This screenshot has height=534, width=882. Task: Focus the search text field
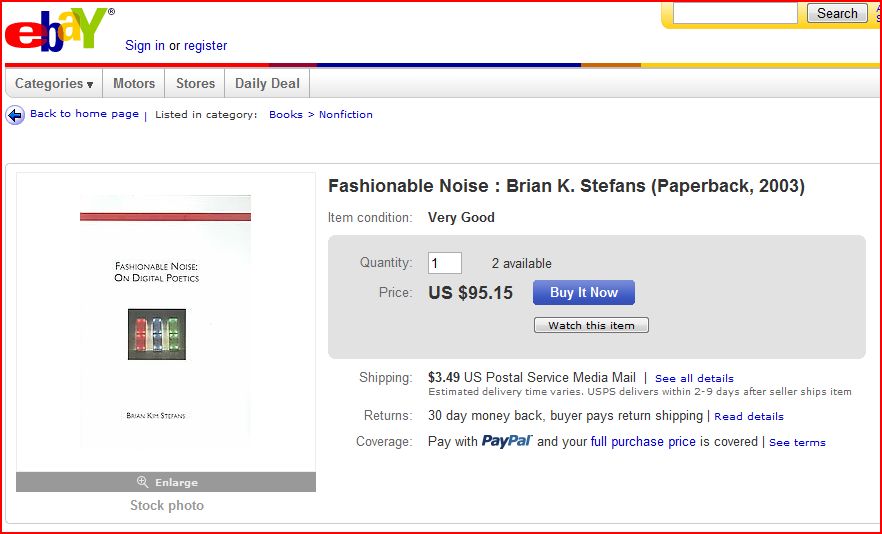(735, 14)
